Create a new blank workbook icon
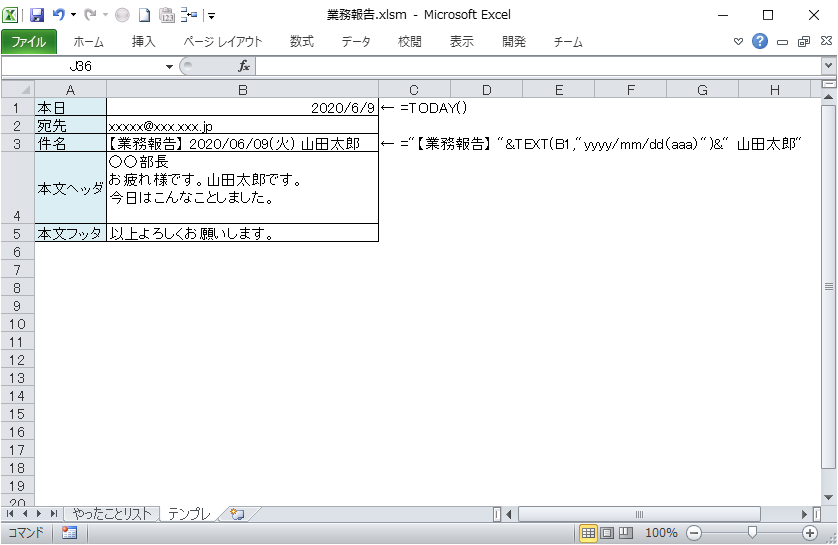The width and height of the screenshot is (838, 545). point(144,15)
